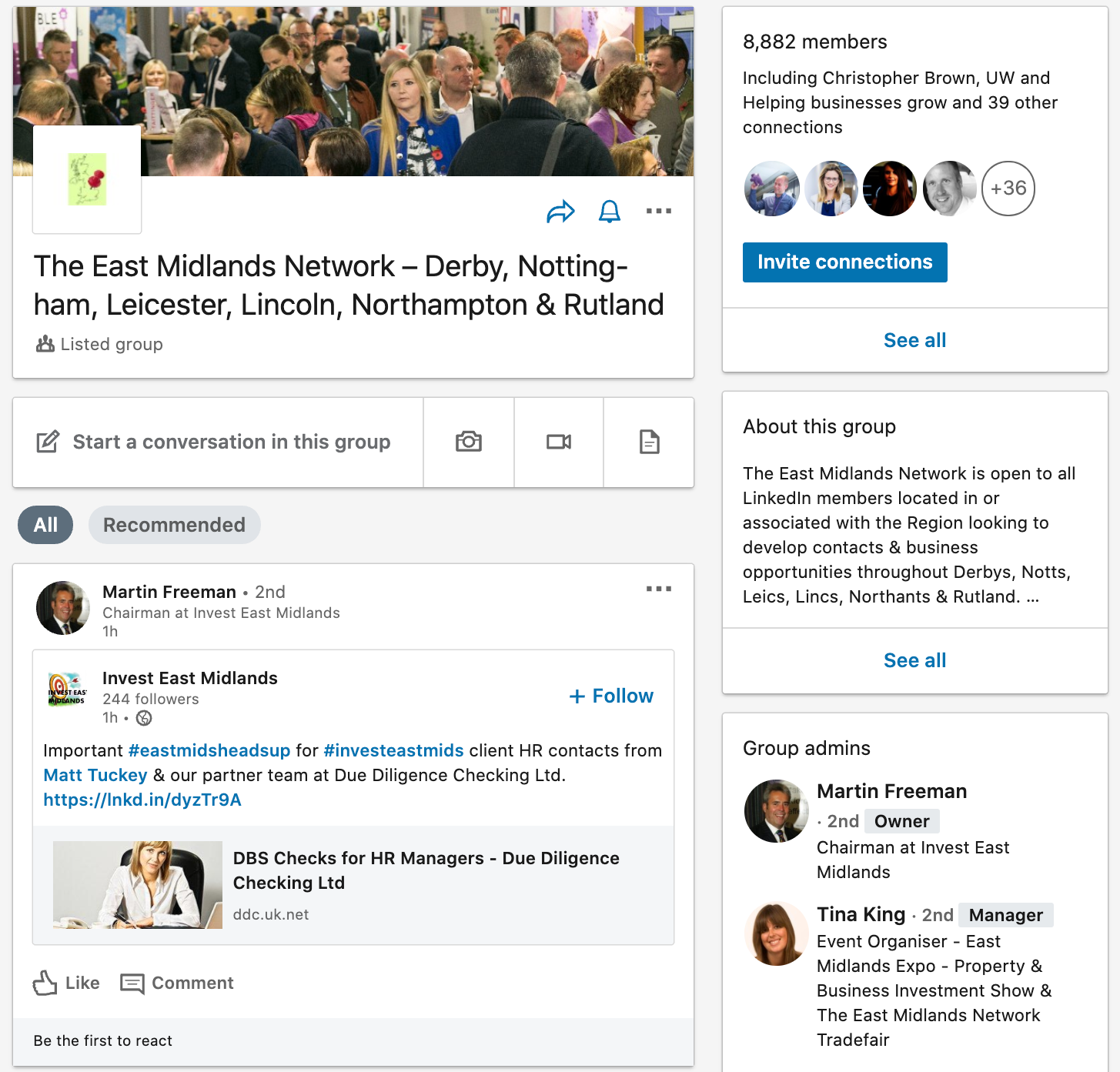1120x1072 pixels.
Task: Add a photo with camera icon
Action: click(469, 442)
